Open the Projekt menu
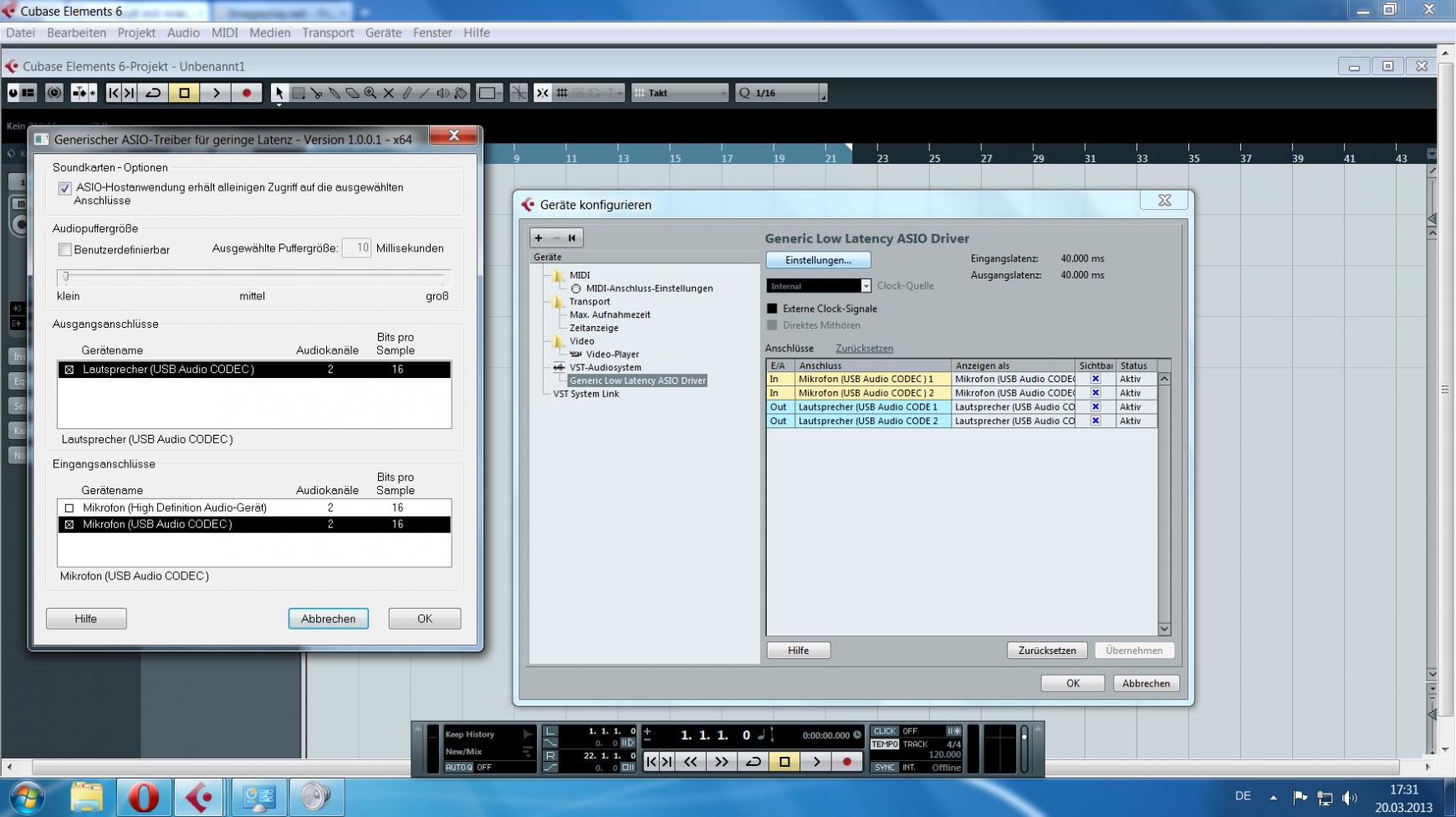This screenshot has width=1456, height=817. click(136, 33)
